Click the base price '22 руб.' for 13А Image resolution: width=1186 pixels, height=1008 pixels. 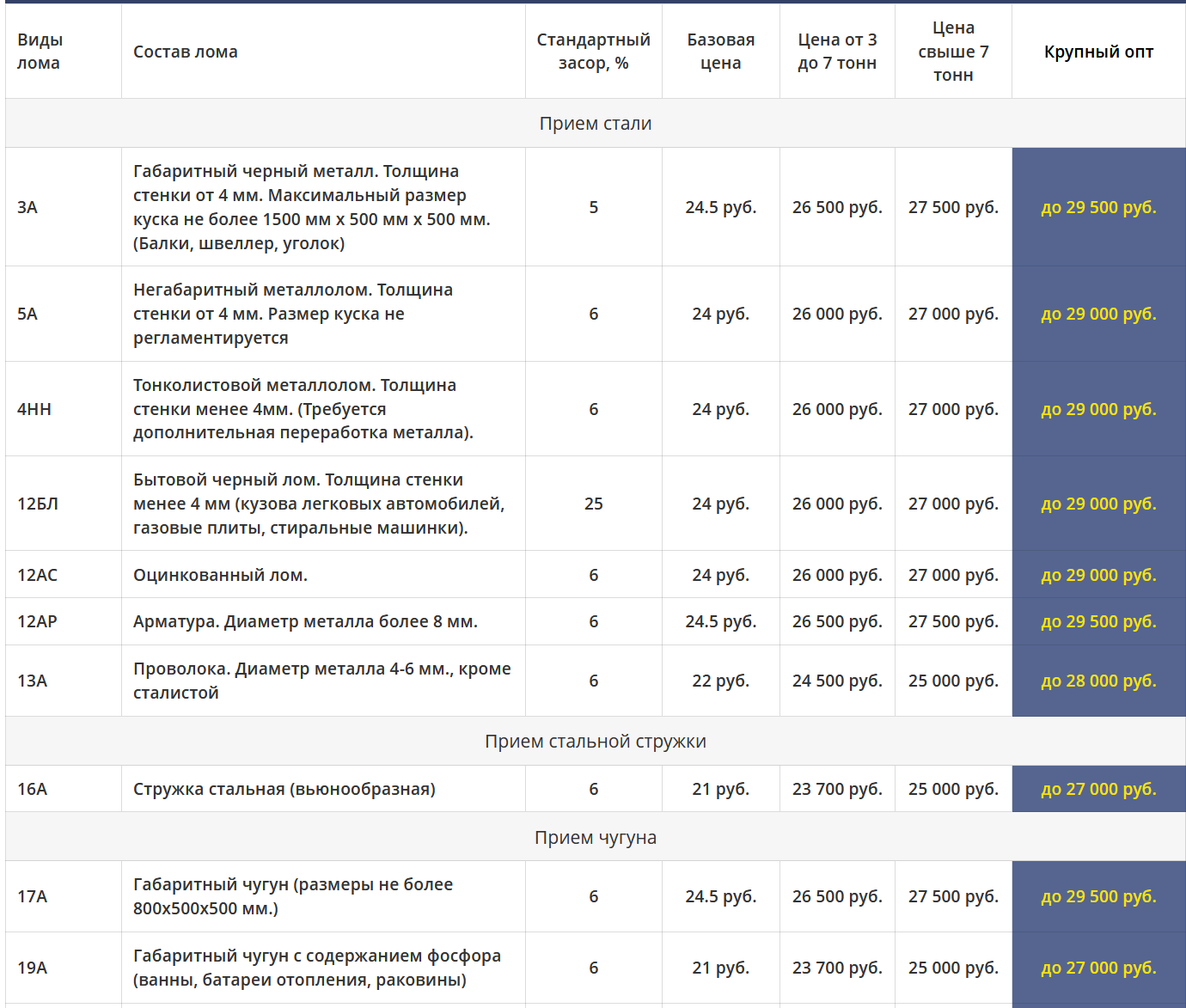click(721, 681)
